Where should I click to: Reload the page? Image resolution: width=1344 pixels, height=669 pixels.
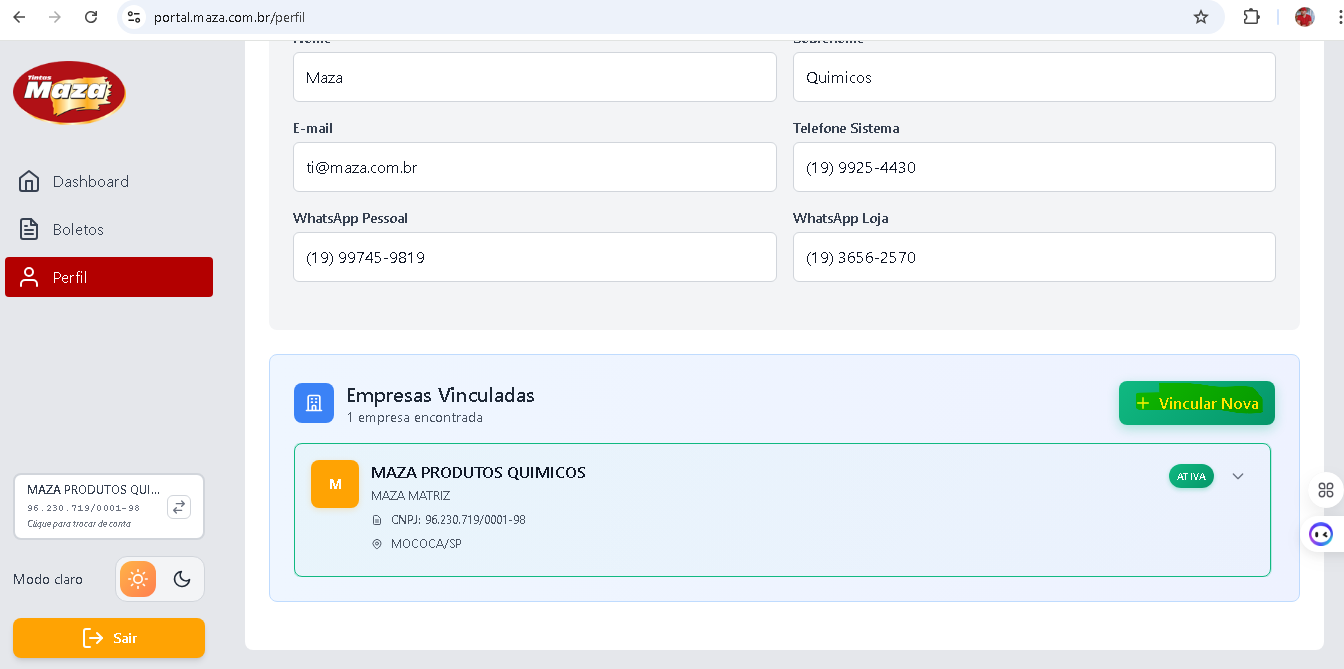pos(91,17)
